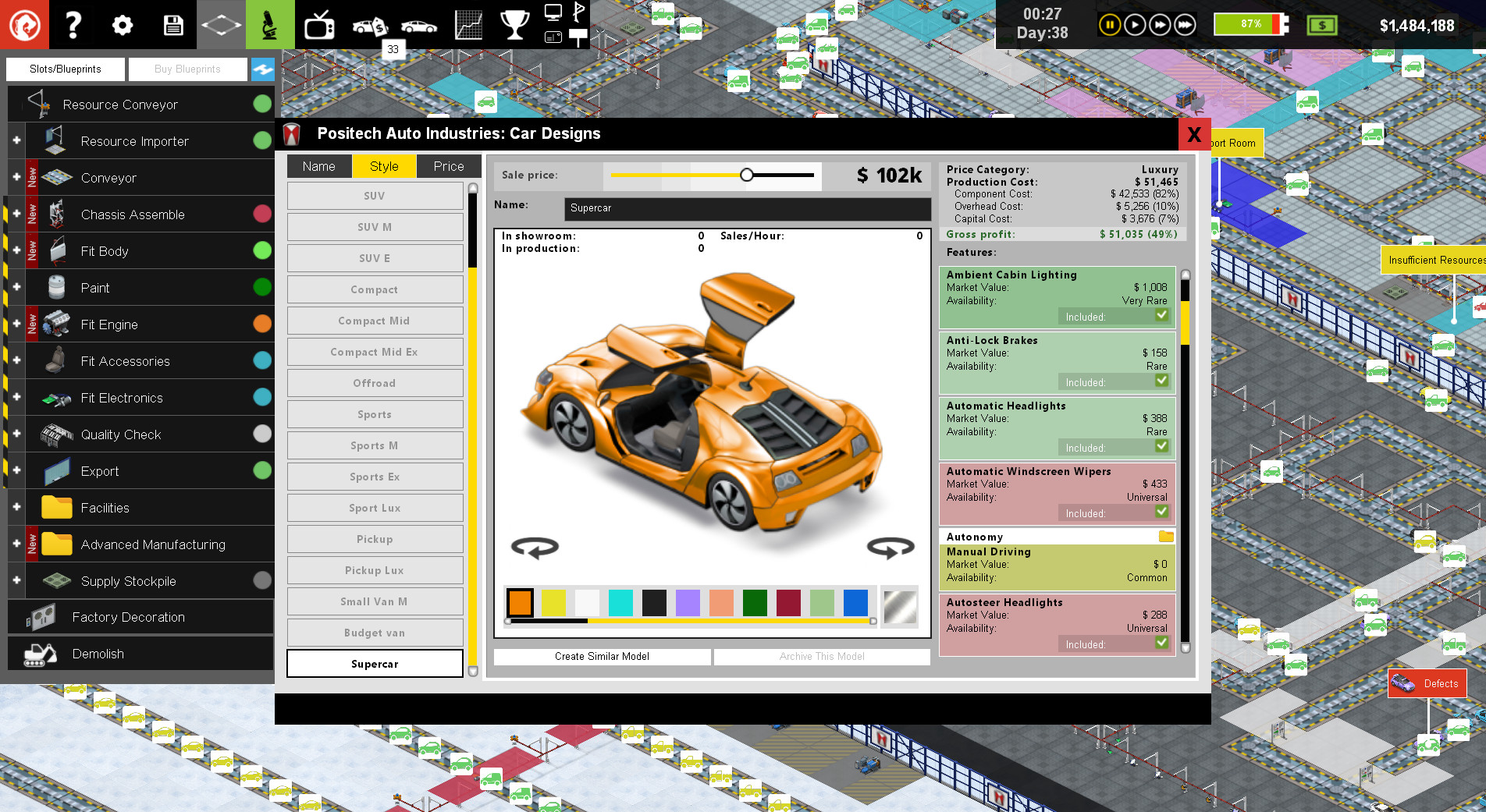This screenshot has width=1486, height=812.
Task: Open the Car Sales price-tag icon
Action: [x=368, y=24]
